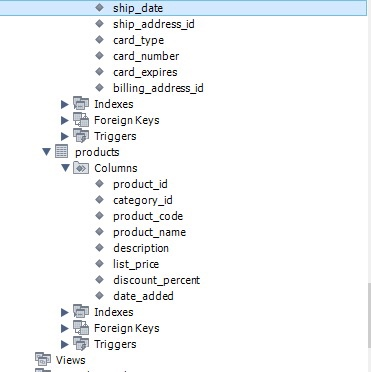
Task: Expand the Foreign Keys node above the products table
Action: pyautogui.click(x=65, y=120)
